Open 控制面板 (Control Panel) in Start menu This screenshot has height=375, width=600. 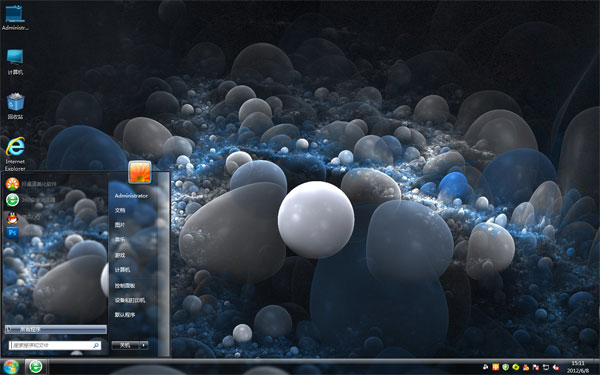pos(125,285)
